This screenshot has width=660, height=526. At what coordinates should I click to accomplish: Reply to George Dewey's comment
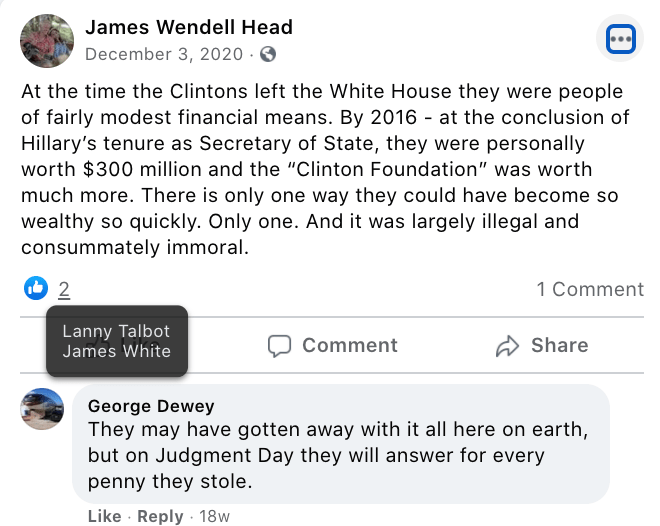pyautogui.click(x=160, y=516)
